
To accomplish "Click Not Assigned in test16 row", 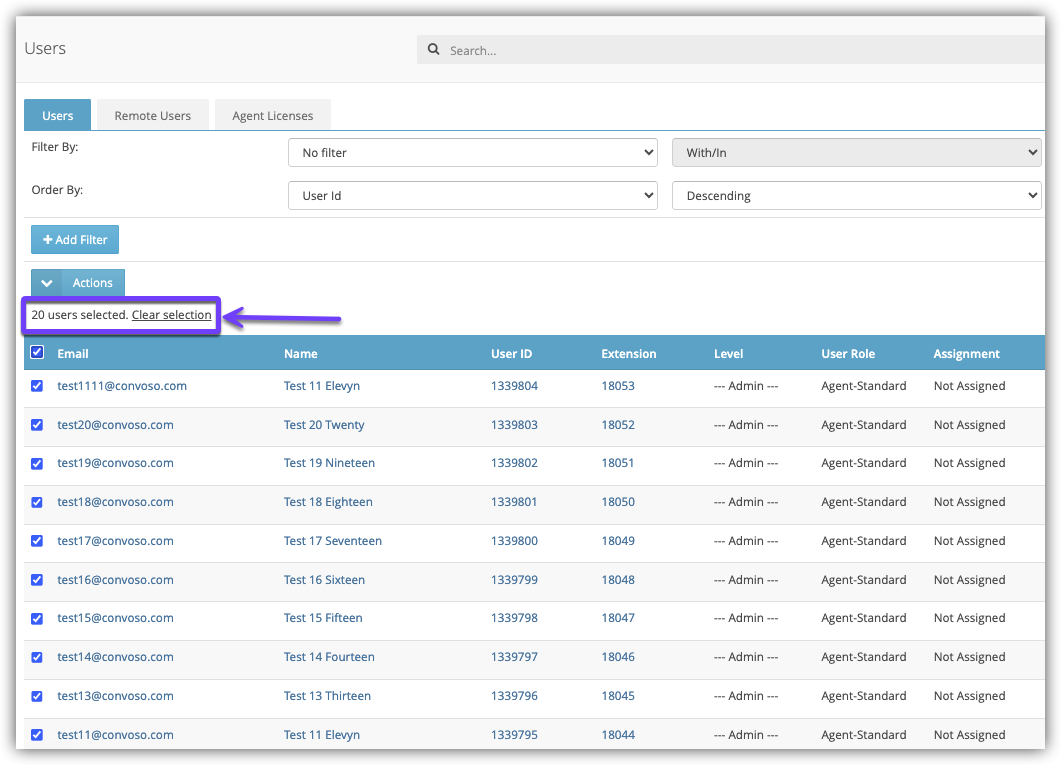I will 969,580.
